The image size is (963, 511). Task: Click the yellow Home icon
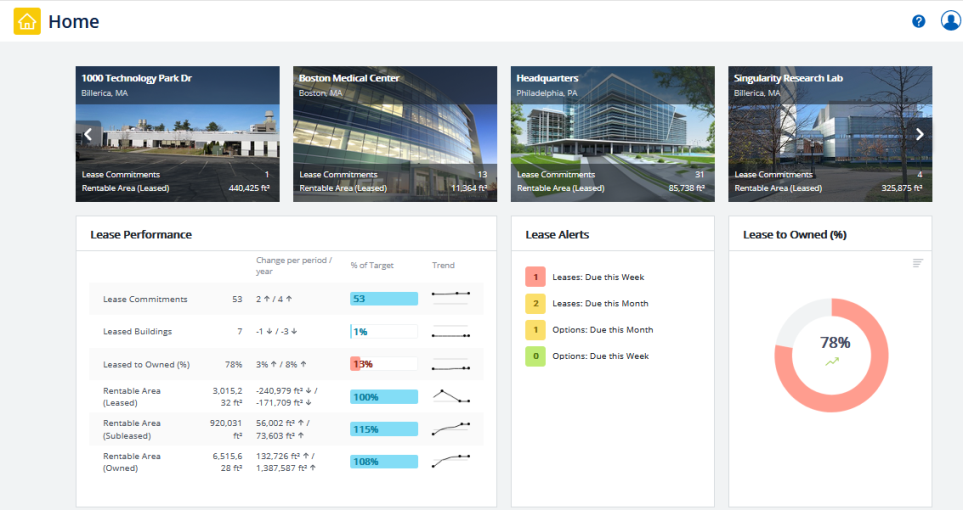27,22
